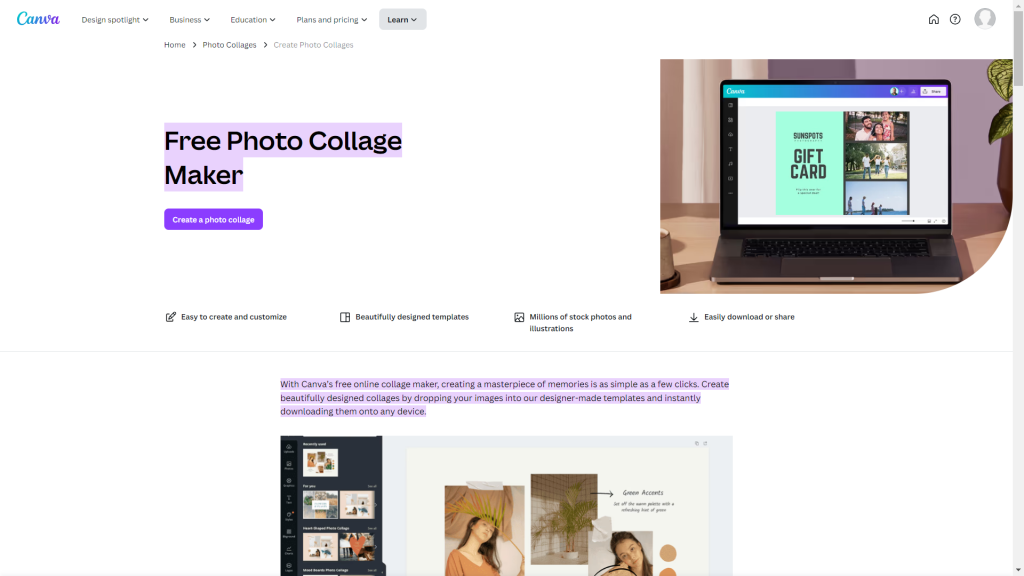Image resolution: width=1024 pixels, height=576 pixels.
Task: Expand the Design spotlight dropdown
Action: (115, 20)
